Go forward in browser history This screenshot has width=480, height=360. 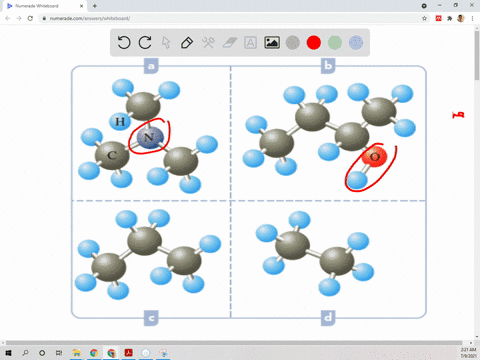point(19,18)
